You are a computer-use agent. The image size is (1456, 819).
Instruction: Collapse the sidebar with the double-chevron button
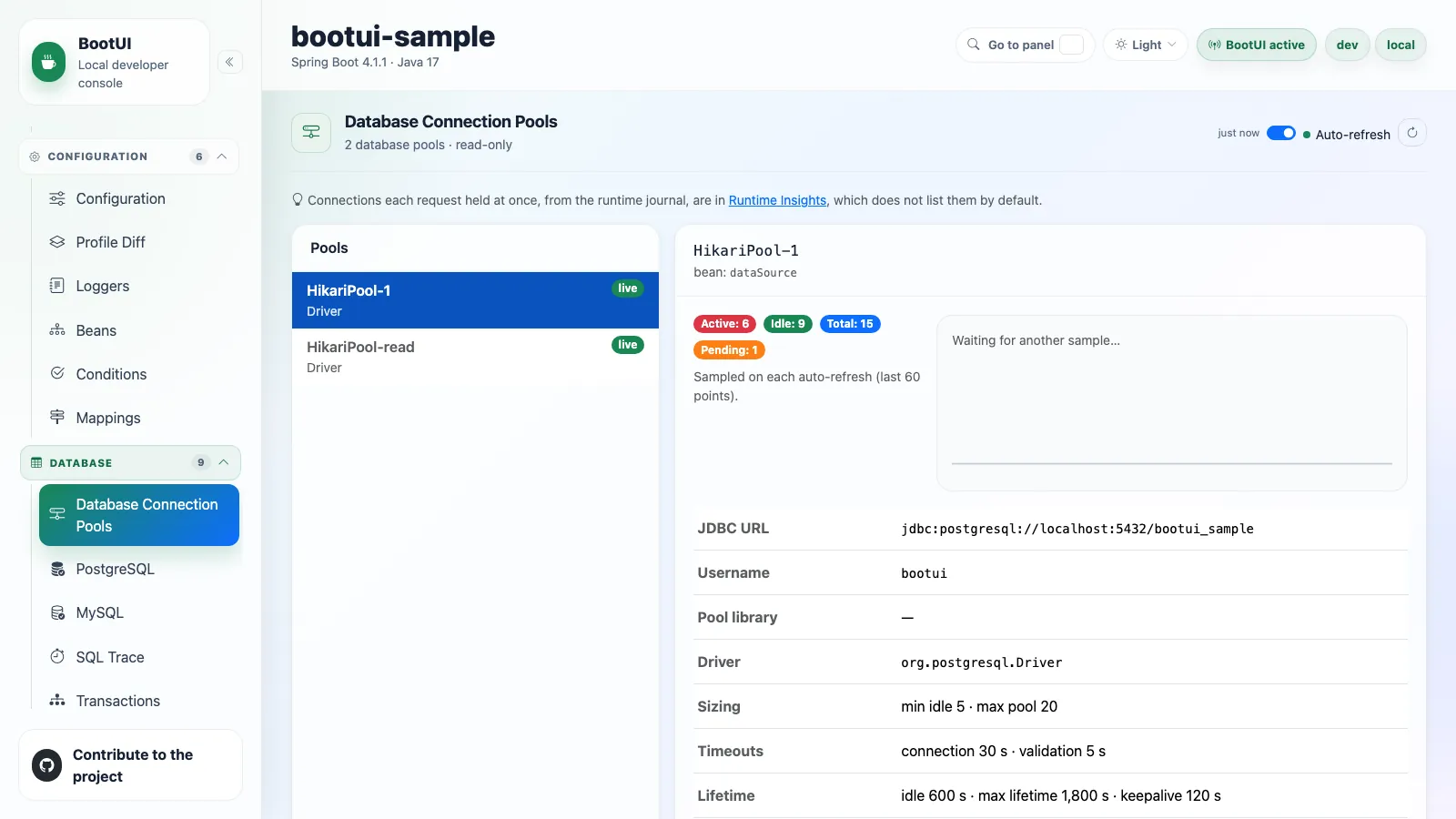(x=230, y=62)
